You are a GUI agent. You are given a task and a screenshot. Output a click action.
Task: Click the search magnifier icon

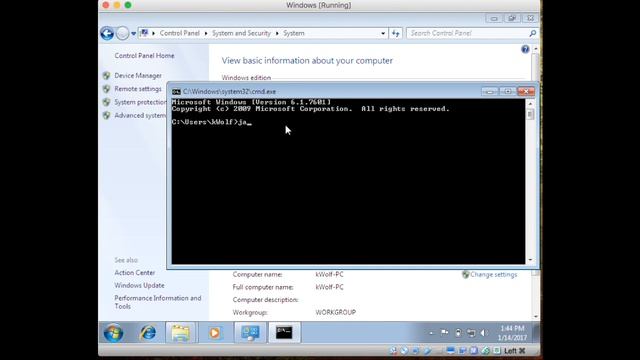tap(532, 33)
